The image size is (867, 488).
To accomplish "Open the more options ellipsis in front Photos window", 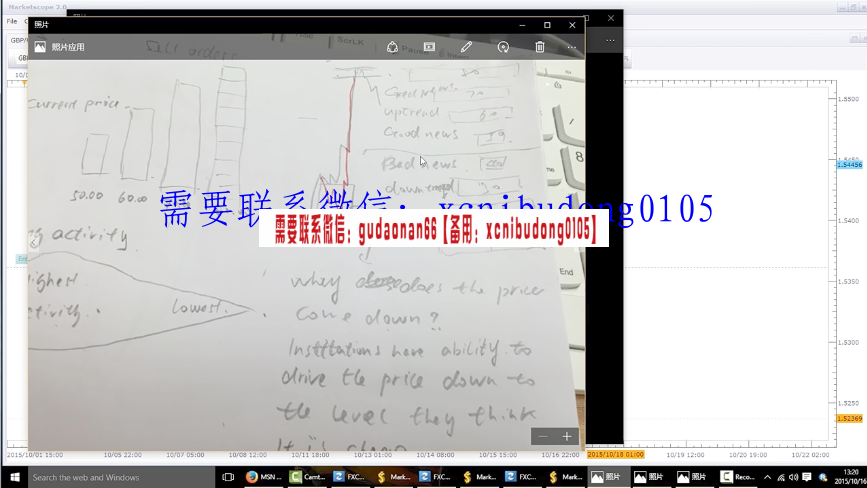I will pyautogui.click(x=572, y=47).
